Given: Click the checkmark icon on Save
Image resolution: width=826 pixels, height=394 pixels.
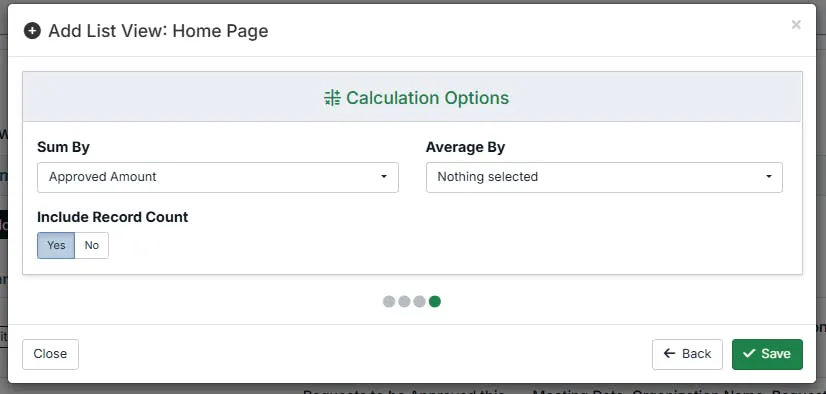Looking at the screenshot, I should click(749, 353).
